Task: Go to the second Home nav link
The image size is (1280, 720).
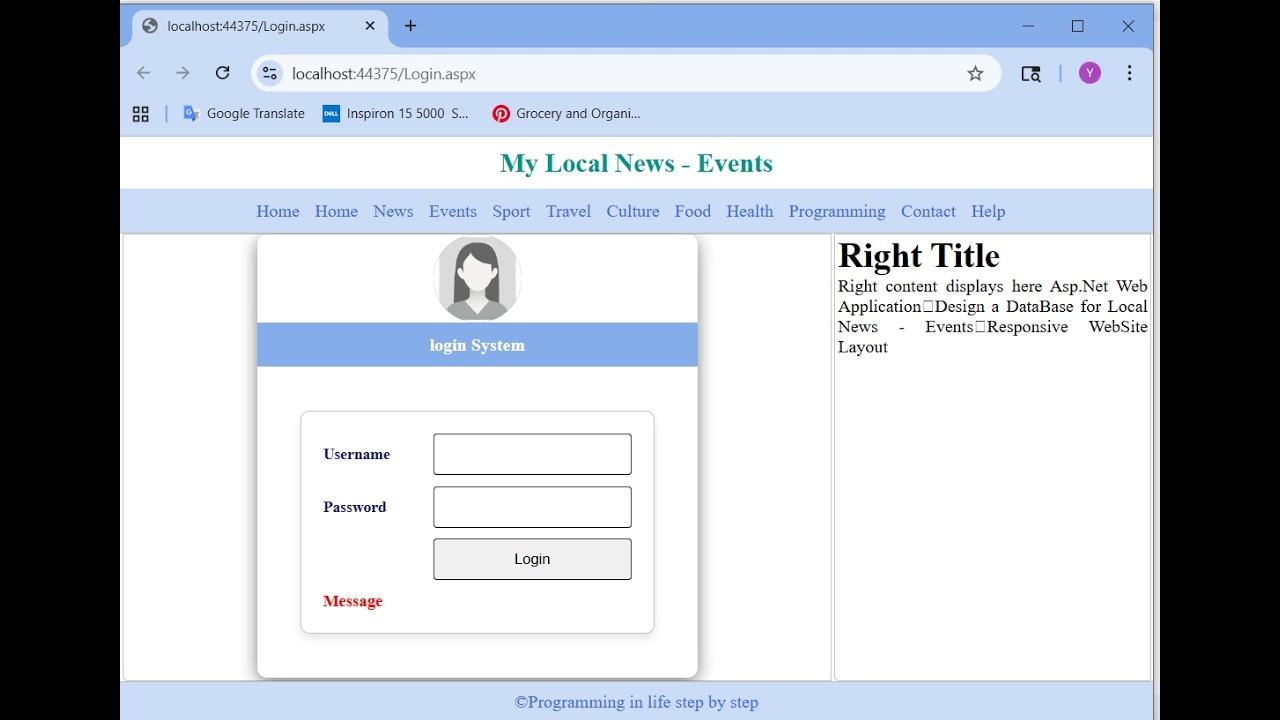Action: point(336,211)
